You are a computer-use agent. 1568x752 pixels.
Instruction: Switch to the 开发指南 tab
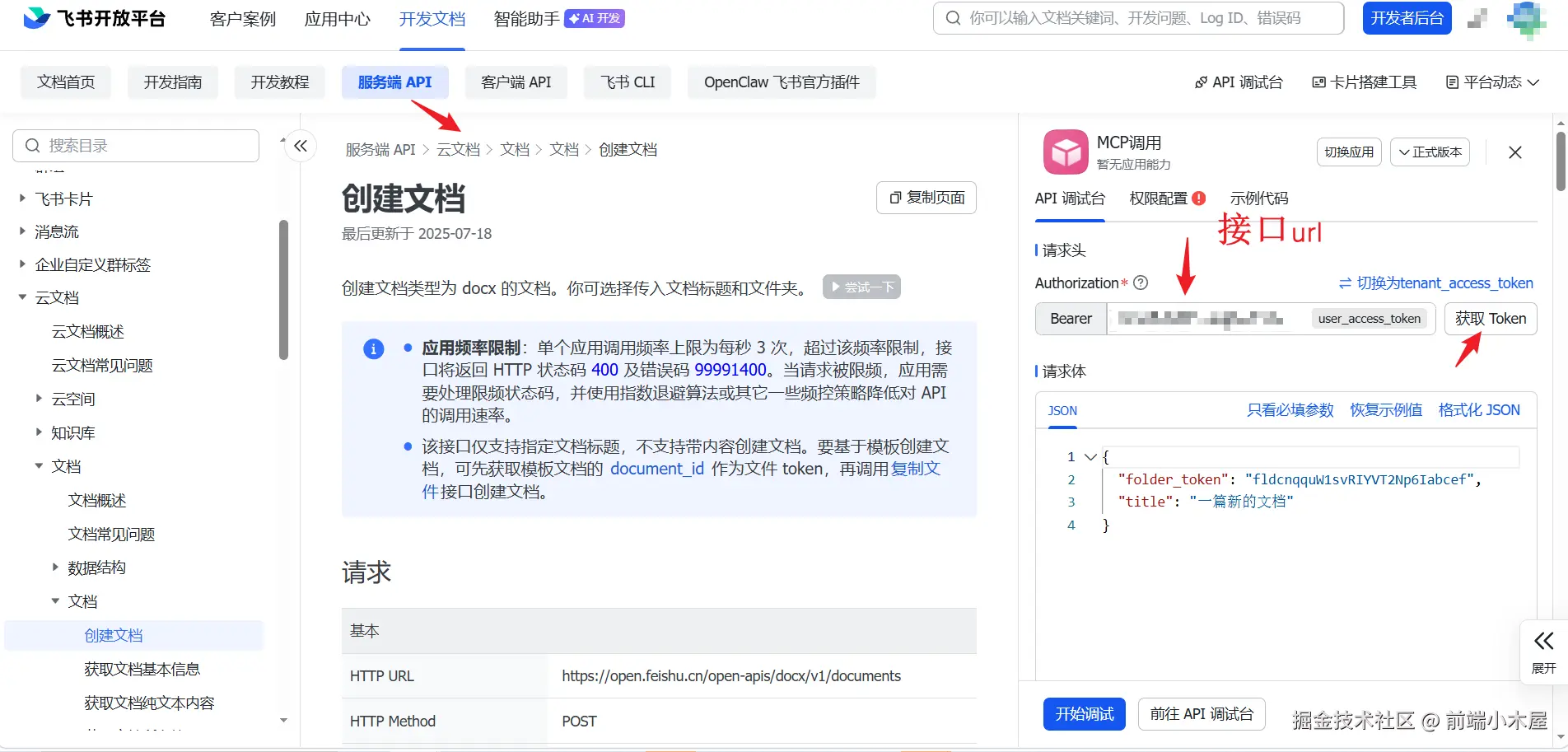click(173, 82)
